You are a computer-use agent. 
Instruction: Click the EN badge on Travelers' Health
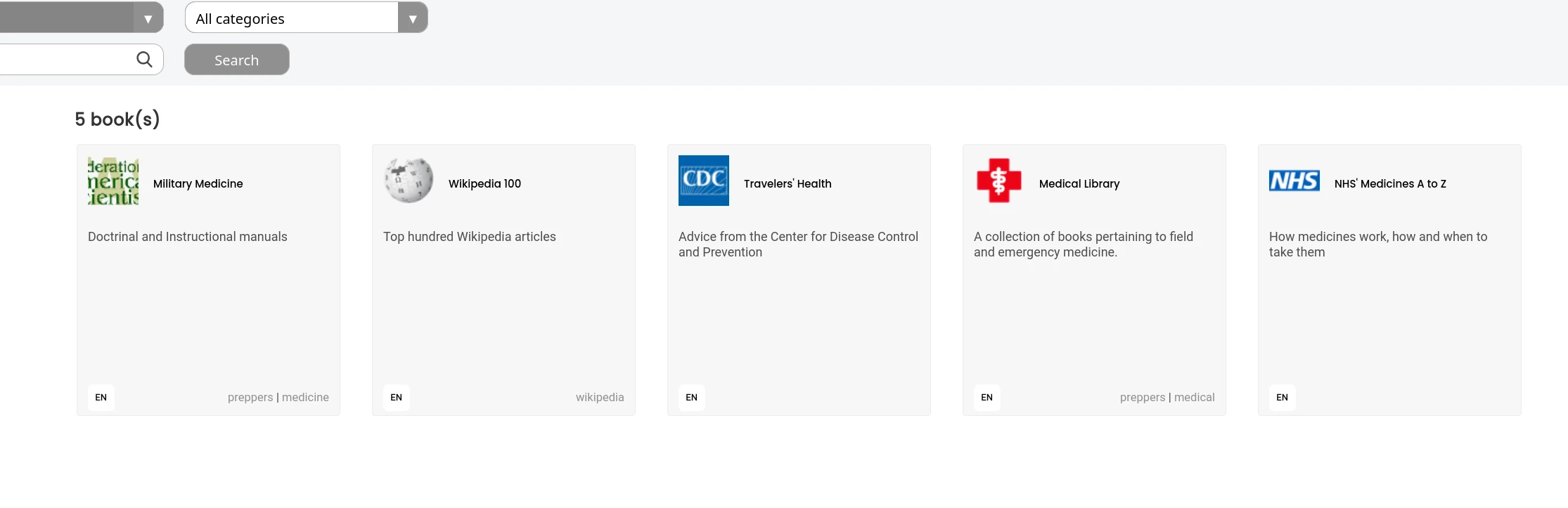point(692,398)
